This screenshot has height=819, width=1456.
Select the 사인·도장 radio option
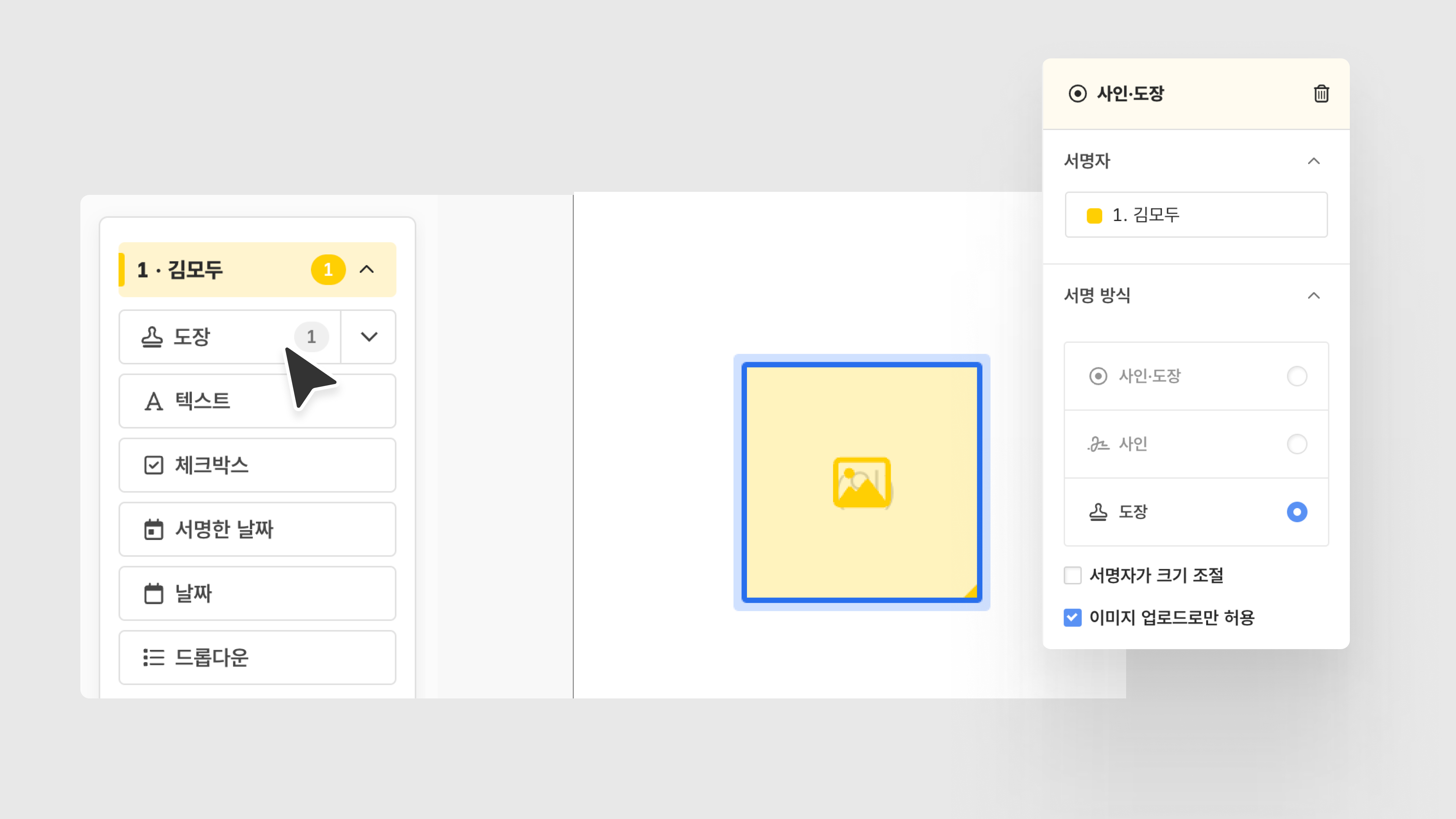pyautogui.click(x=1297, y=376)
